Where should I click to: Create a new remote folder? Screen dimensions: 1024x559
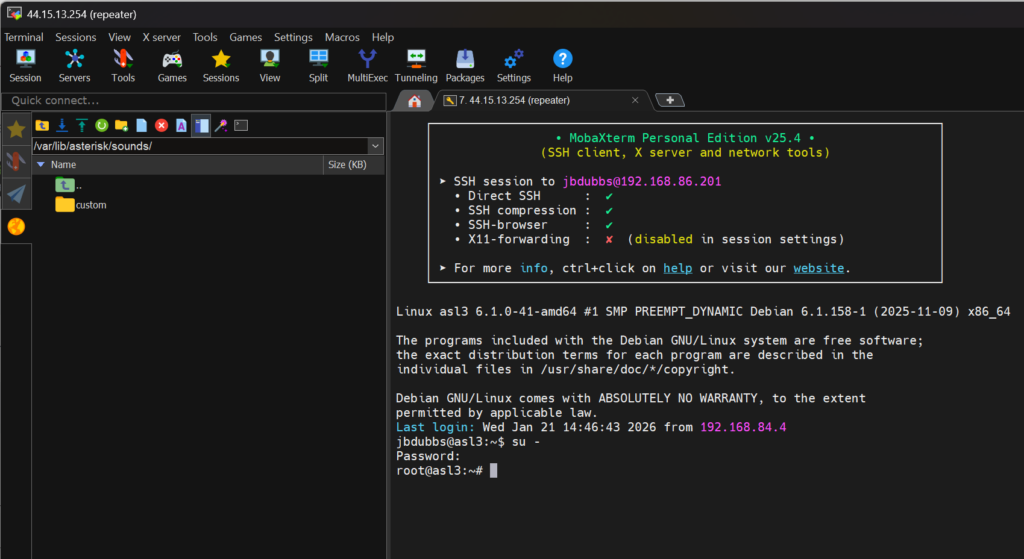(121, 125)
